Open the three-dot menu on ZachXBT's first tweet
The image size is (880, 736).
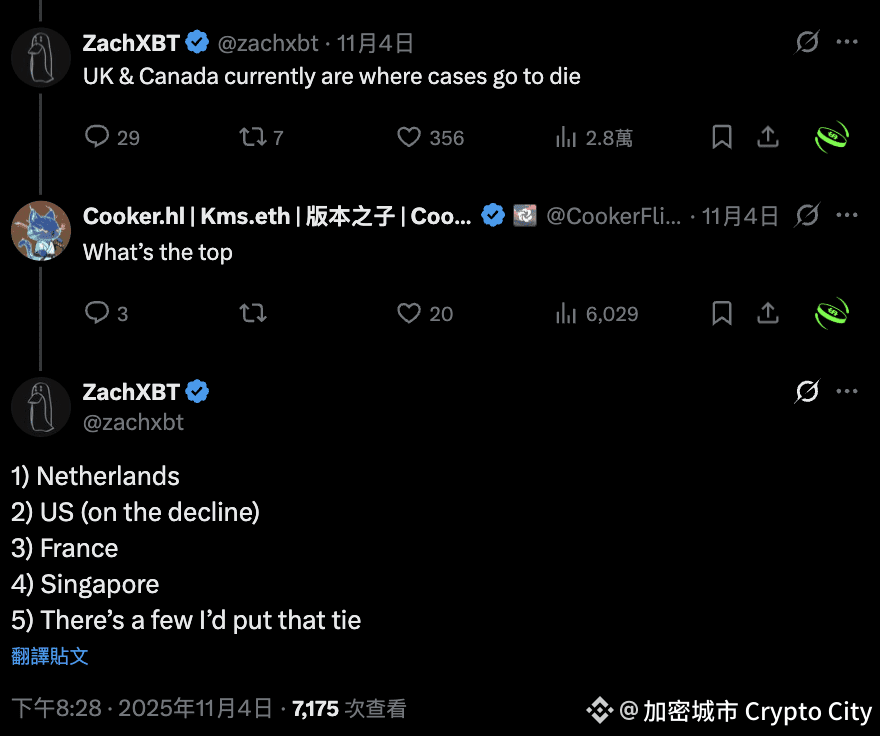click(x=847, y=43)
